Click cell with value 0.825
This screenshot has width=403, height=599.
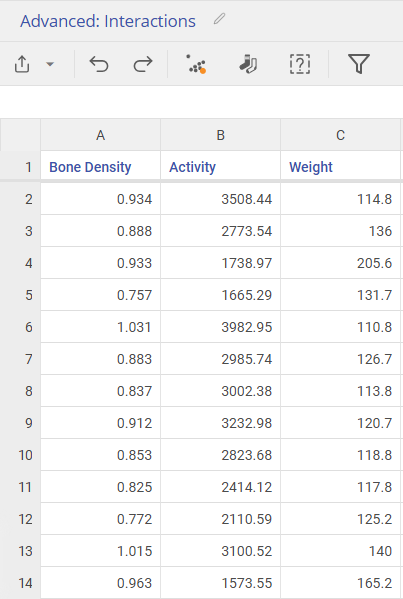click(100, 487)
